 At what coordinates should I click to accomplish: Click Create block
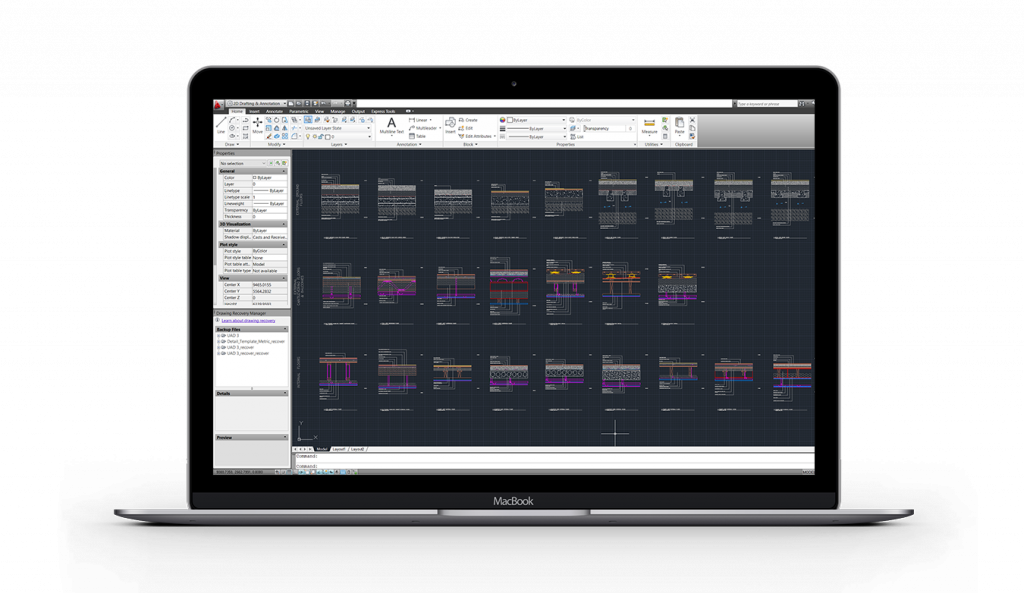pos(468,120)
